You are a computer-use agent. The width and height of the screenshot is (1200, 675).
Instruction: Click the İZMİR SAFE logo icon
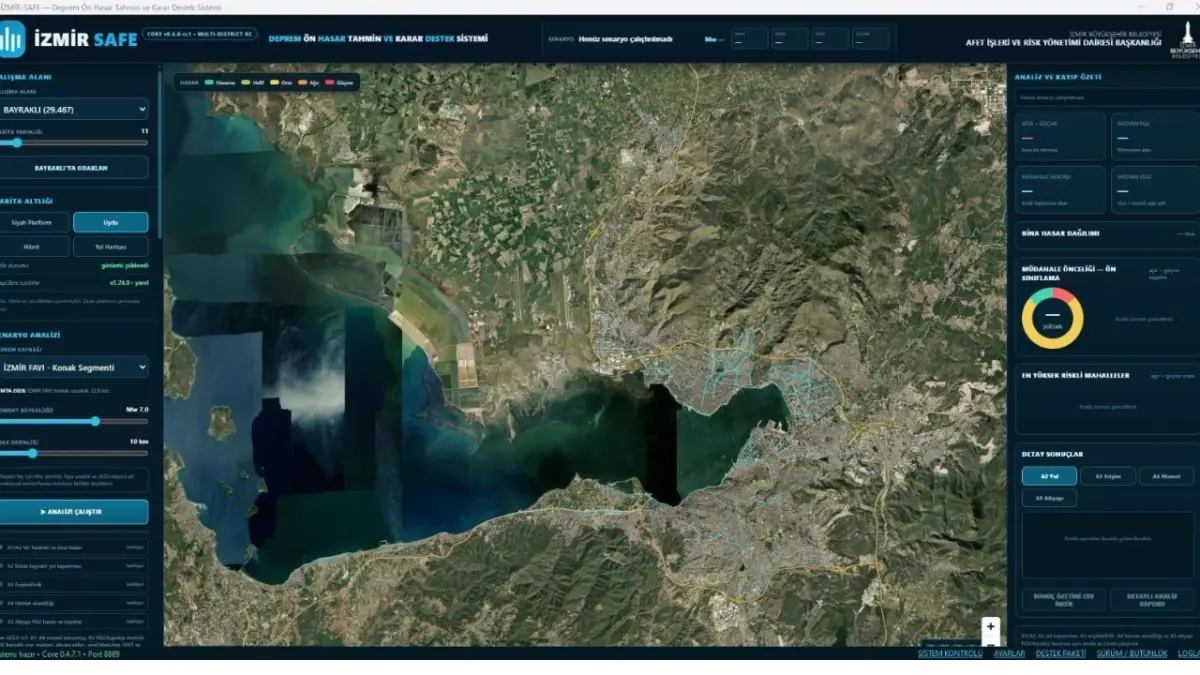tap(12, 39)
